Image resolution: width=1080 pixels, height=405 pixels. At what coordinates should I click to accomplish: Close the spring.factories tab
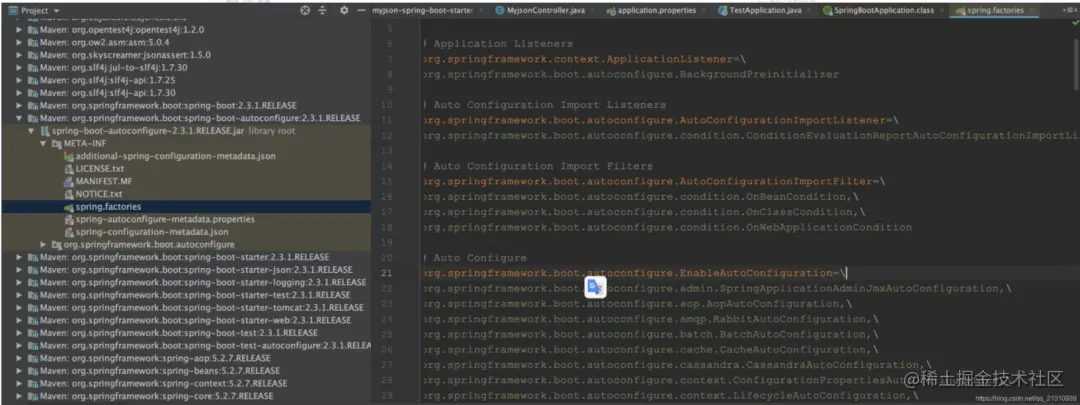tap(1032, 11)
